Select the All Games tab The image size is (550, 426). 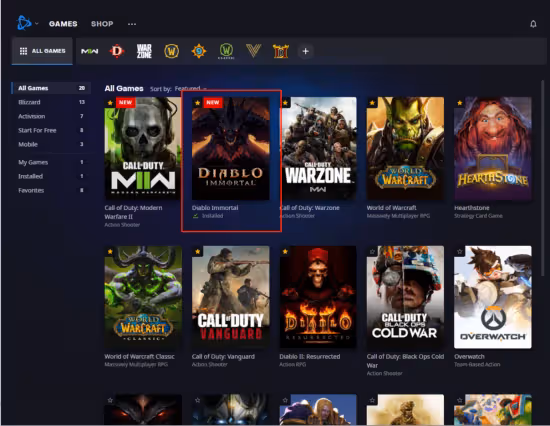coord(42,51)
